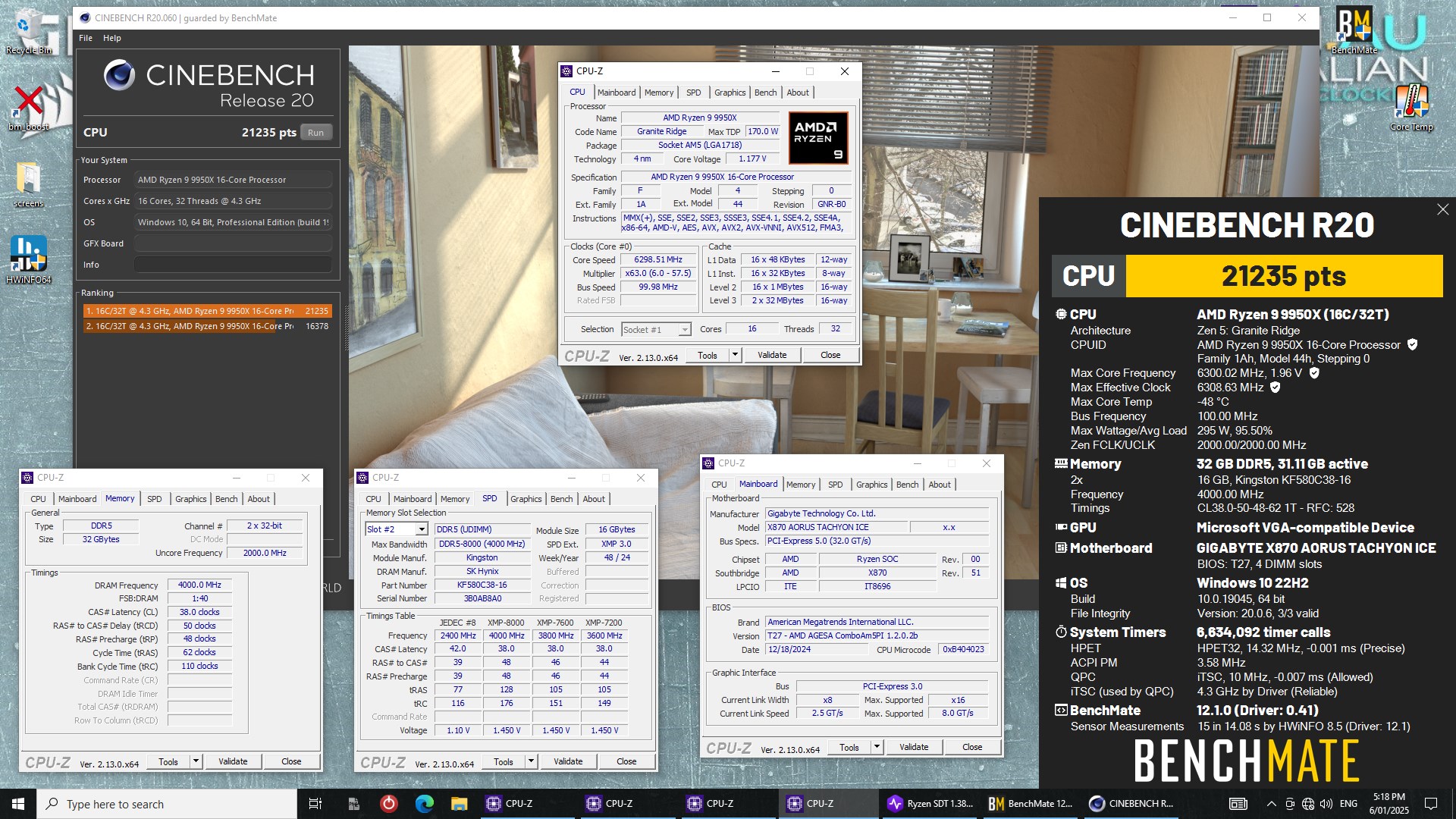The width and height of the screenshot is (1456, 819).
Task: Open the Socket #1 selection dropdown
Action: pyautogui.click(x=656, y=329)
